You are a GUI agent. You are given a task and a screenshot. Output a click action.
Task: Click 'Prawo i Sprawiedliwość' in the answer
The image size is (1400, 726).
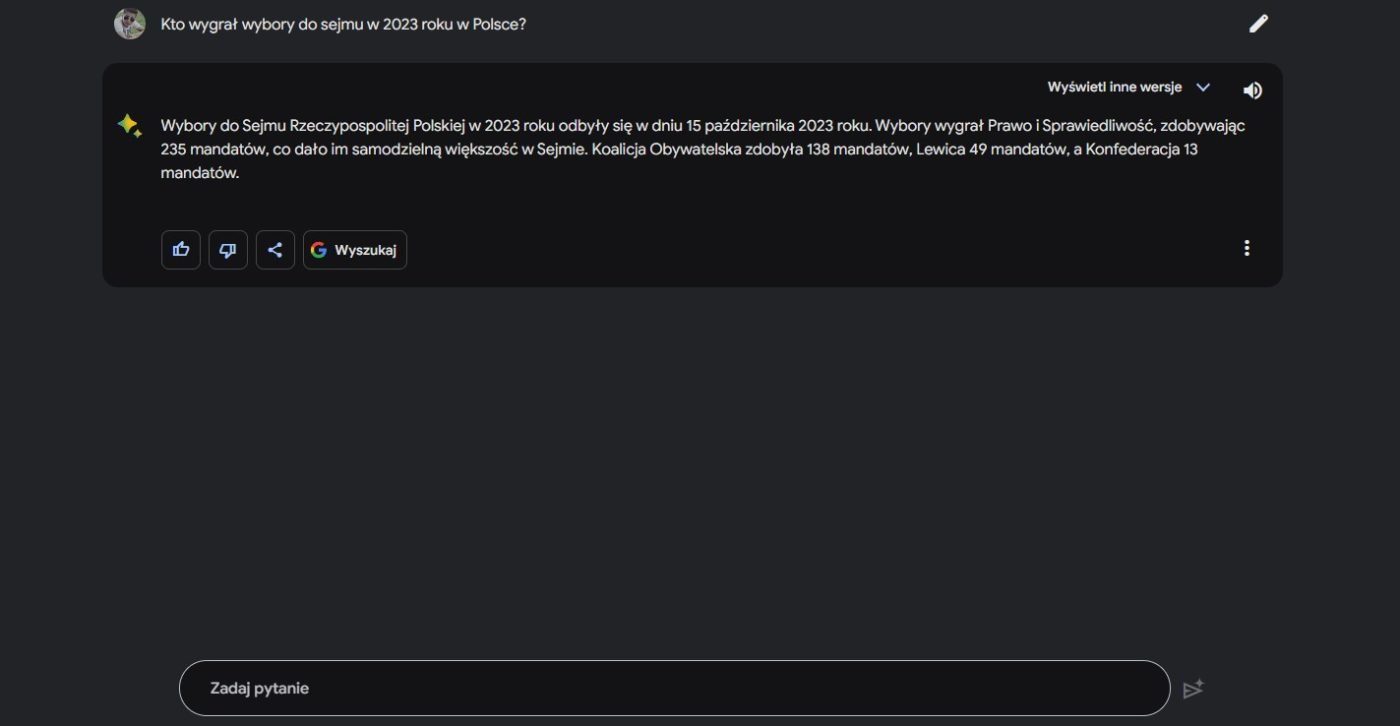[1069, 126]
